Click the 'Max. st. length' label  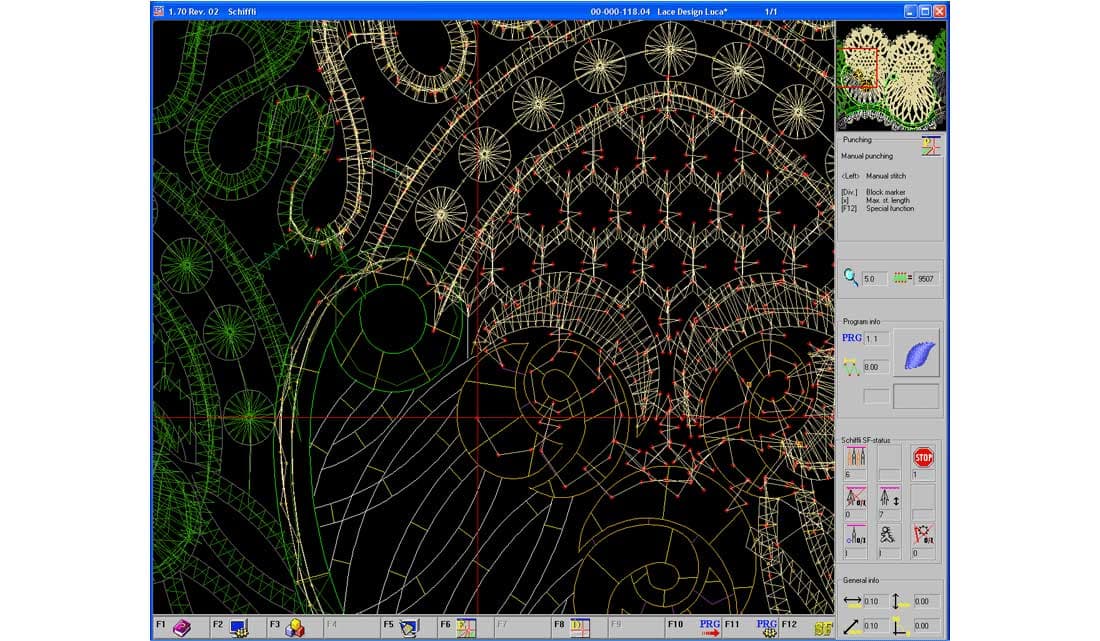[888, 201]
